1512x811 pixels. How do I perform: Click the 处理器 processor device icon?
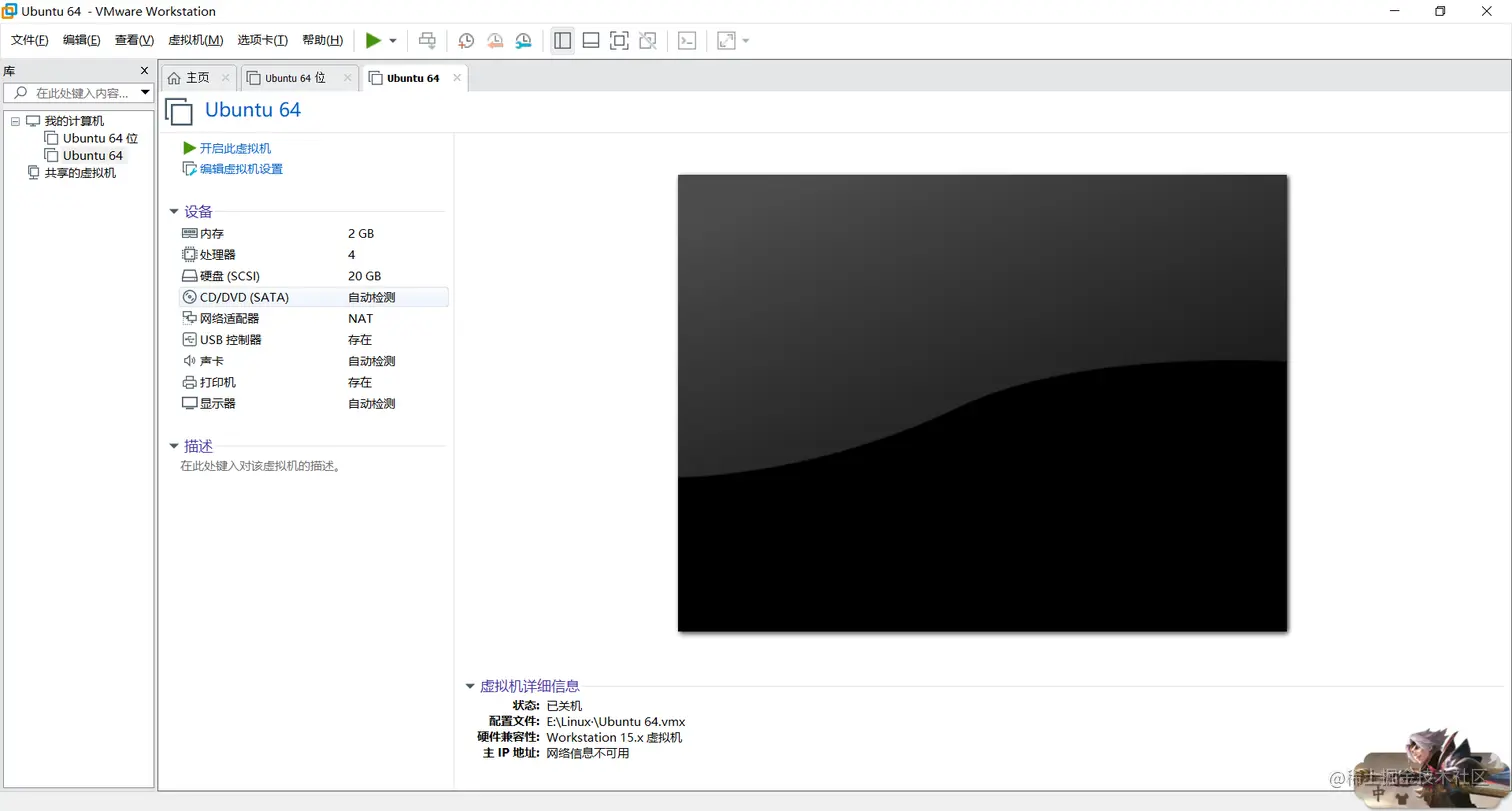click(x=190, y=255)
